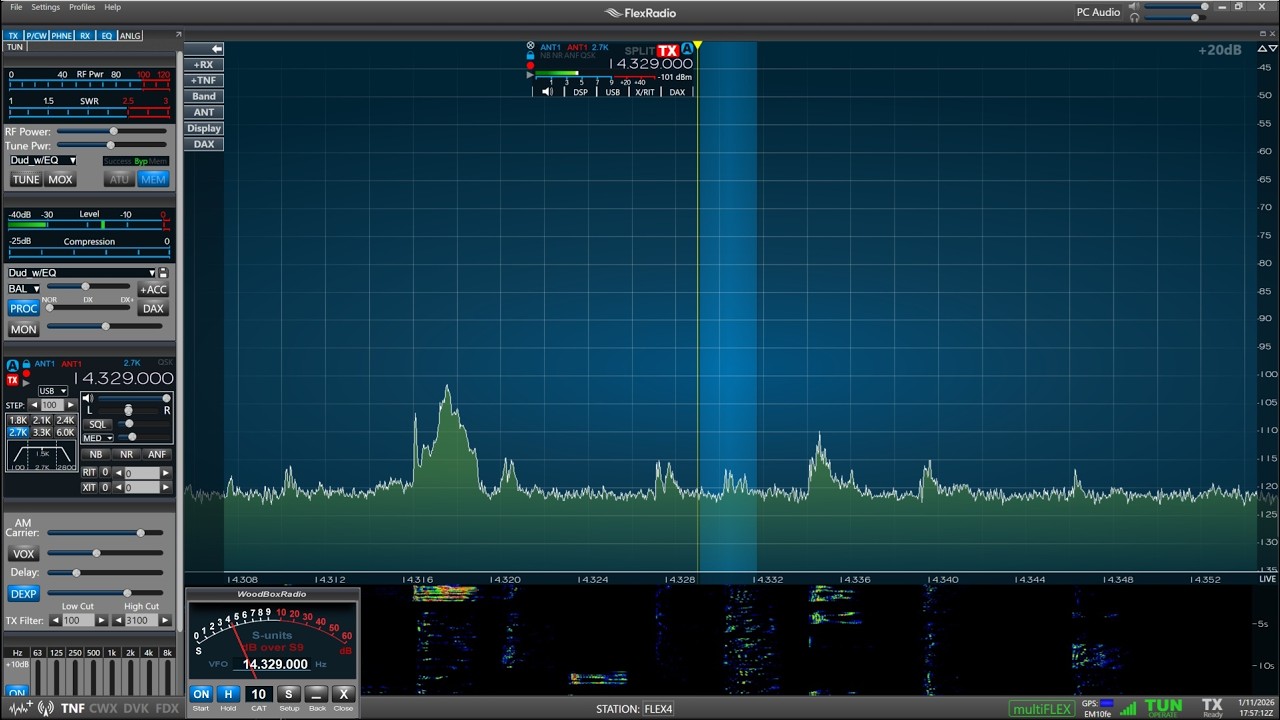This screenshot has width=1280, height=720.
Task: Click the profile save disk icon
Action: pyautogui.click(x=163, y=273)
